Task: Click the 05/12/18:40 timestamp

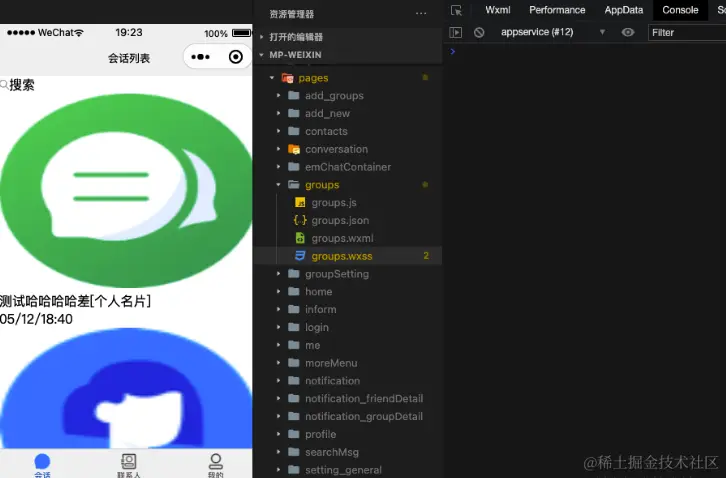Action: click(36, 319)
